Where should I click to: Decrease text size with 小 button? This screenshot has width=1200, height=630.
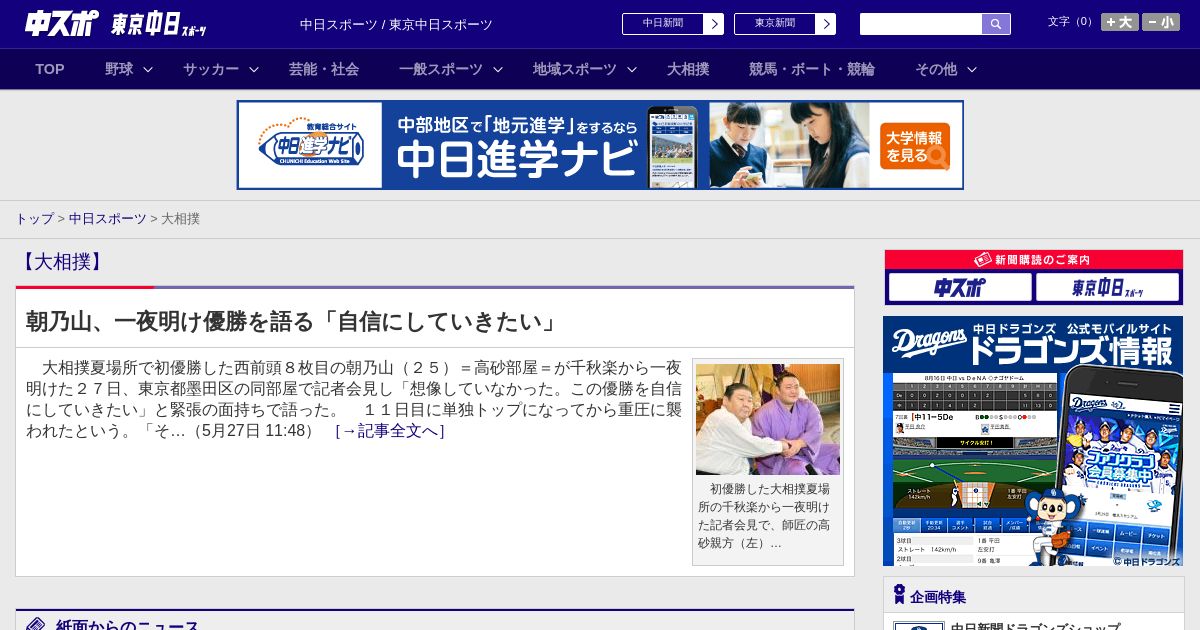coord(1161,22)
